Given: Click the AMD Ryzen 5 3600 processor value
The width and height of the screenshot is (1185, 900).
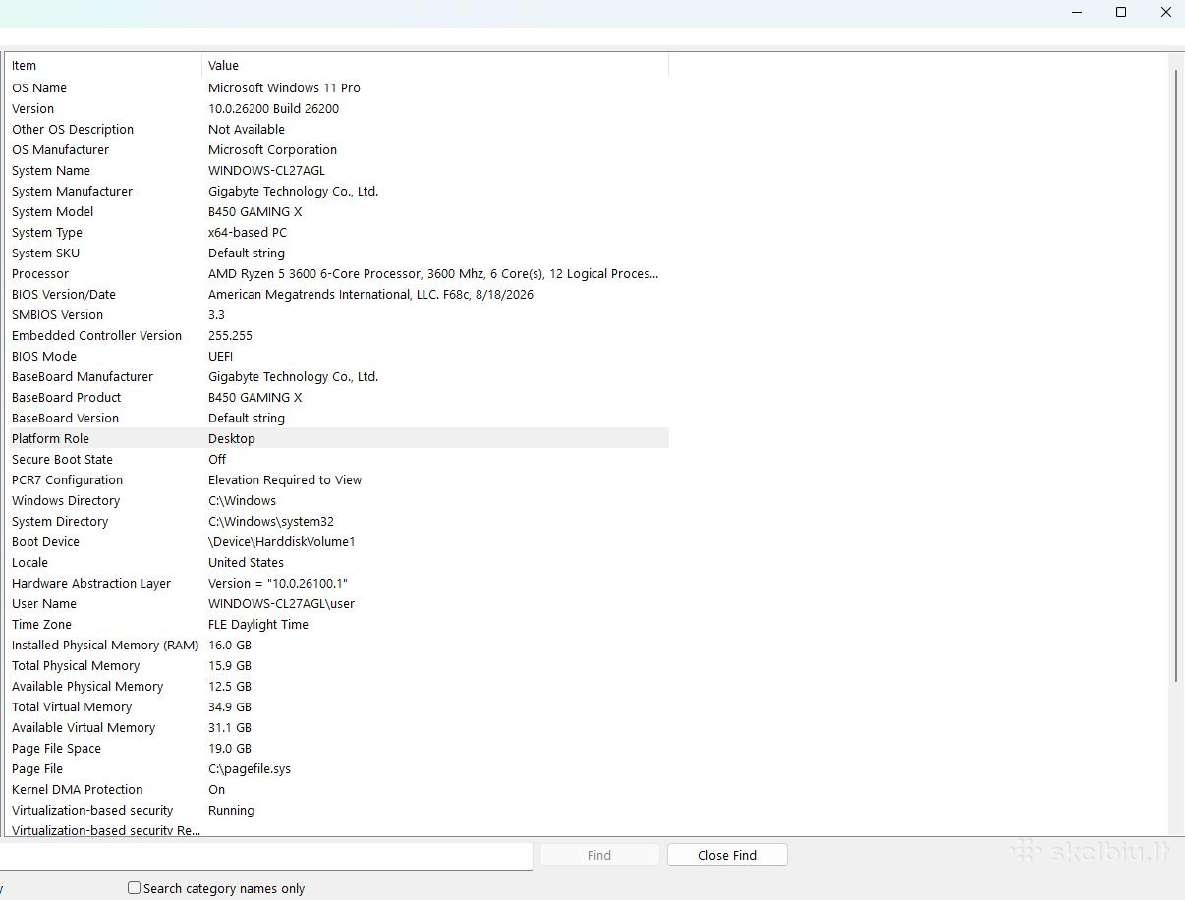Looking at the screenshot, I should tap(433, 274).
